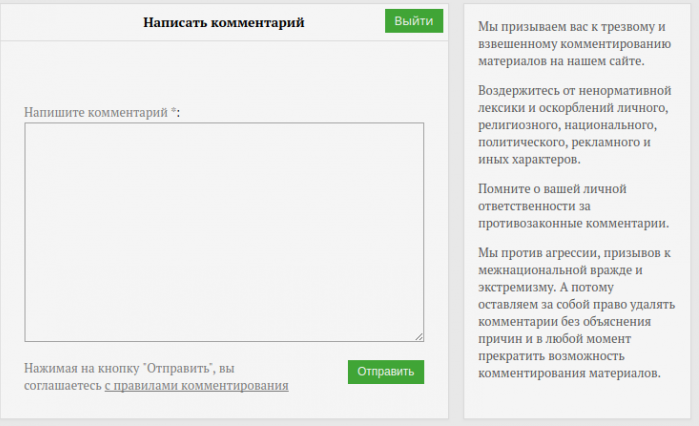Click the phrase комментирования материалов at sidebar end
Screen dimensions: 699x426
point(569,374)
